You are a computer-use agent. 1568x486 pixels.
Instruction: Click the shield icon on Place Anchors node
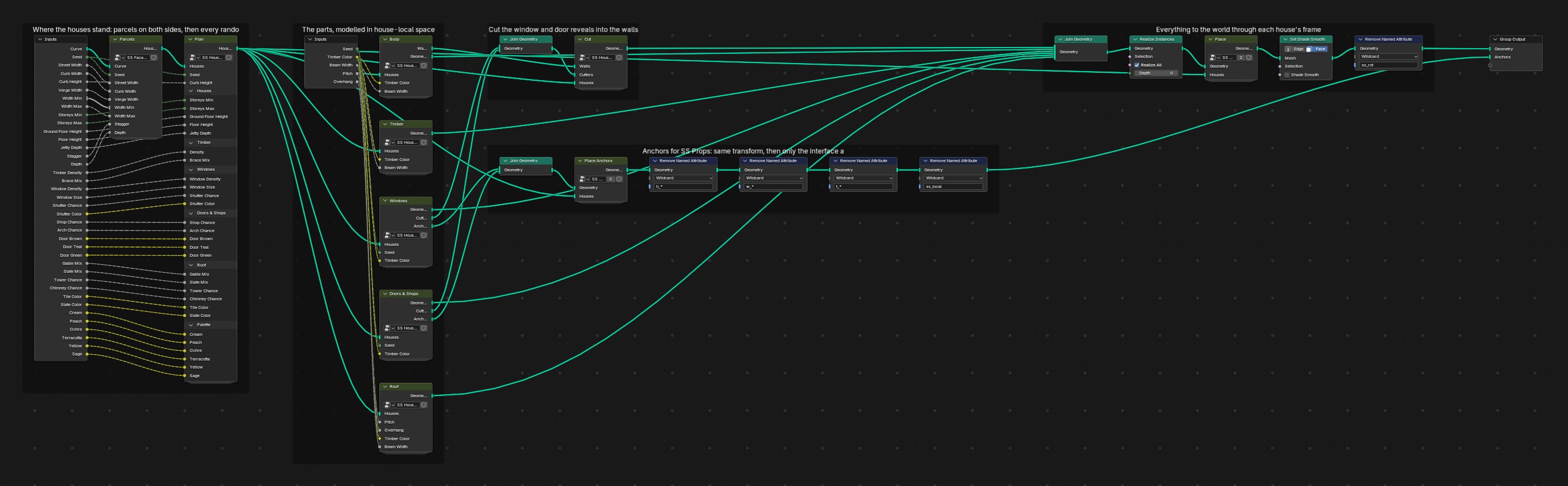click(x=619, y=179)
